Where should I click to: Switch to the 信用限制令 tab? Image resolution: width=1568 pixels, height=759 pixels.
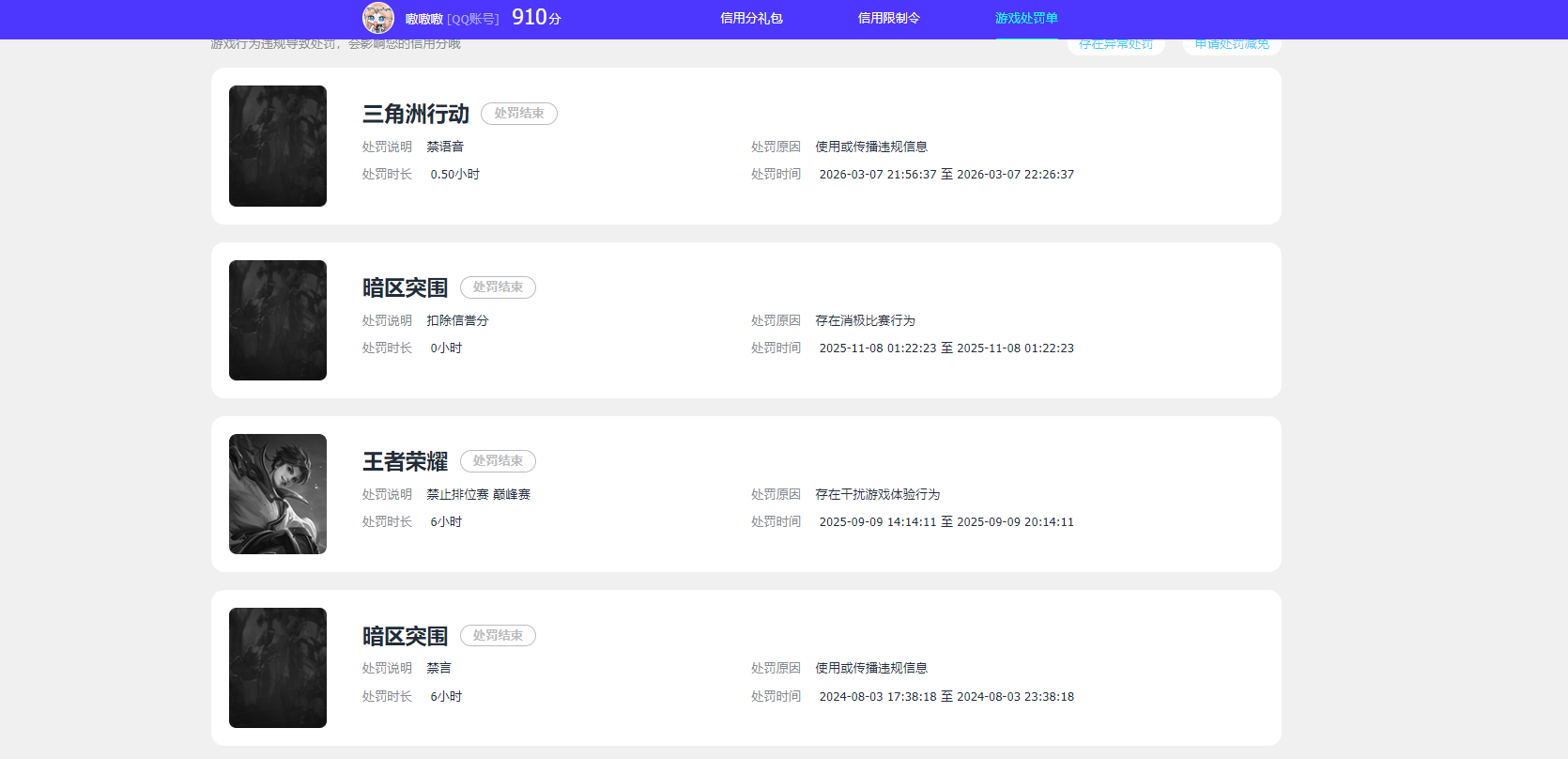[x=889, y=18]
